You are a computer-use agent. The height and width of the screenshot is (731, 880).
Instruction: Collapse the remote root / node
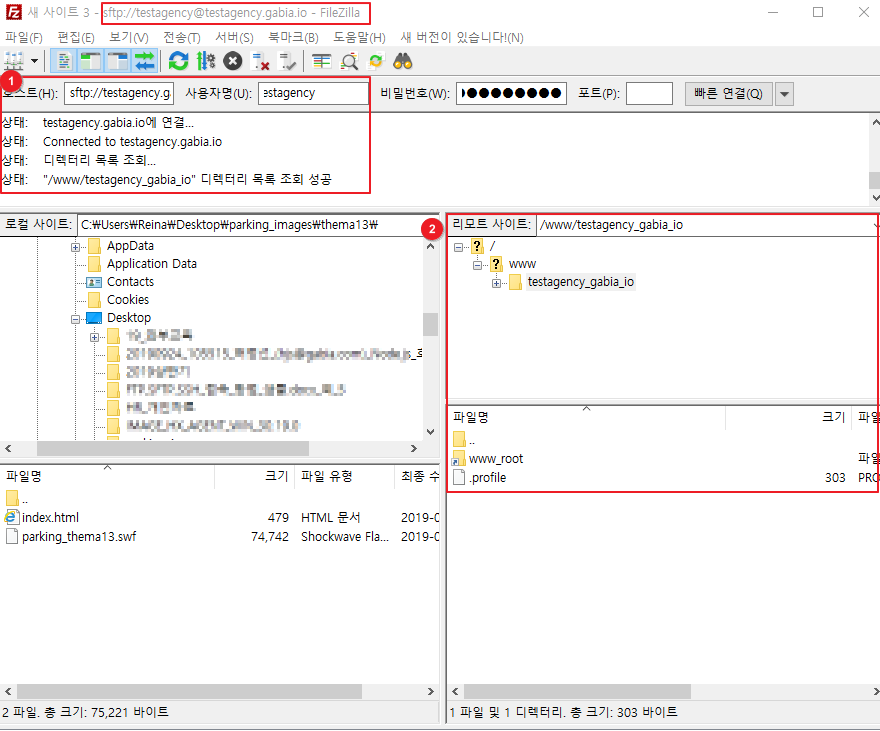click(459, 247)
